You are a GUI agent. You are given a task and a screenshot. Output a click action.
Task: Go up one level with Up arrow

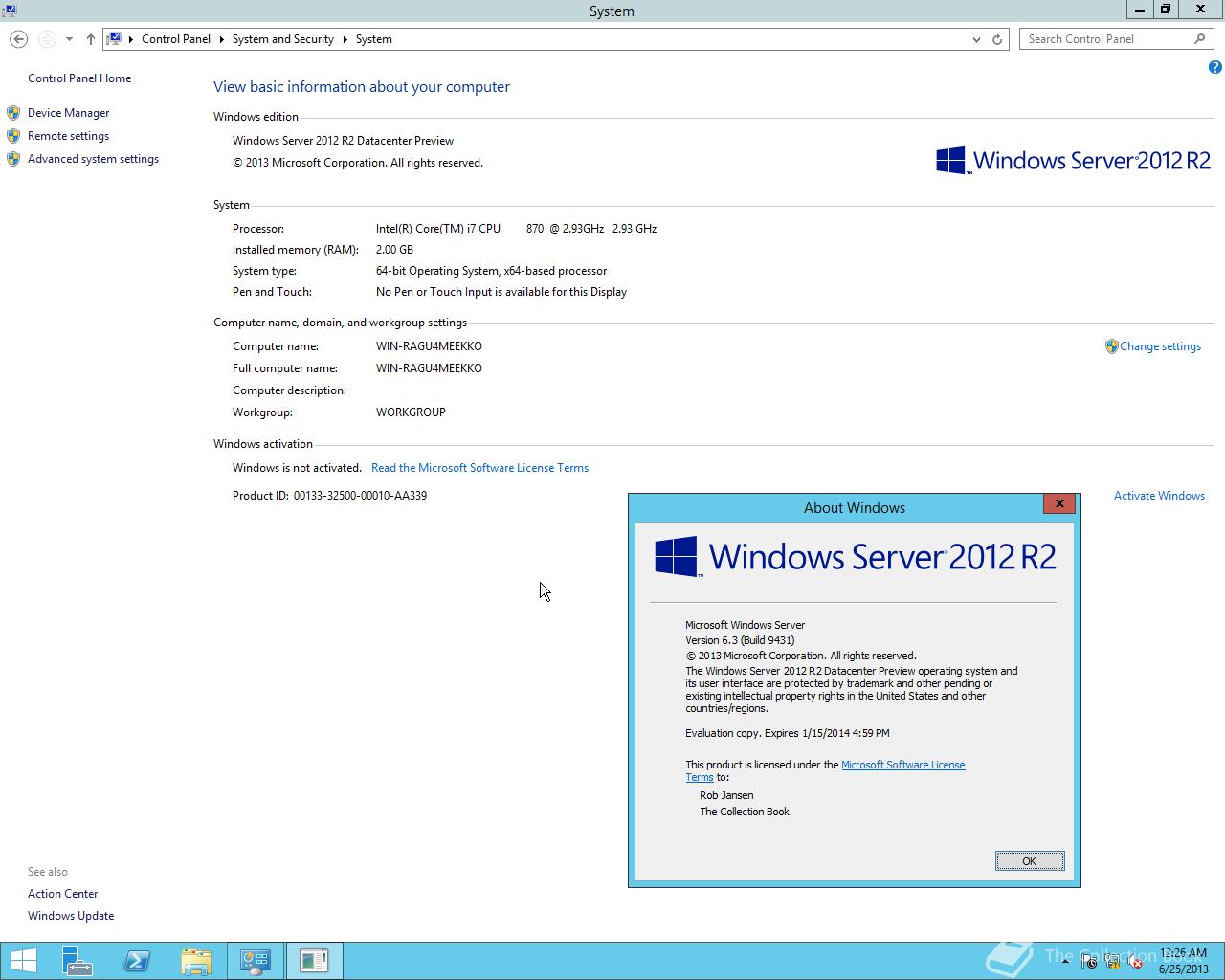tap(90, 39)
